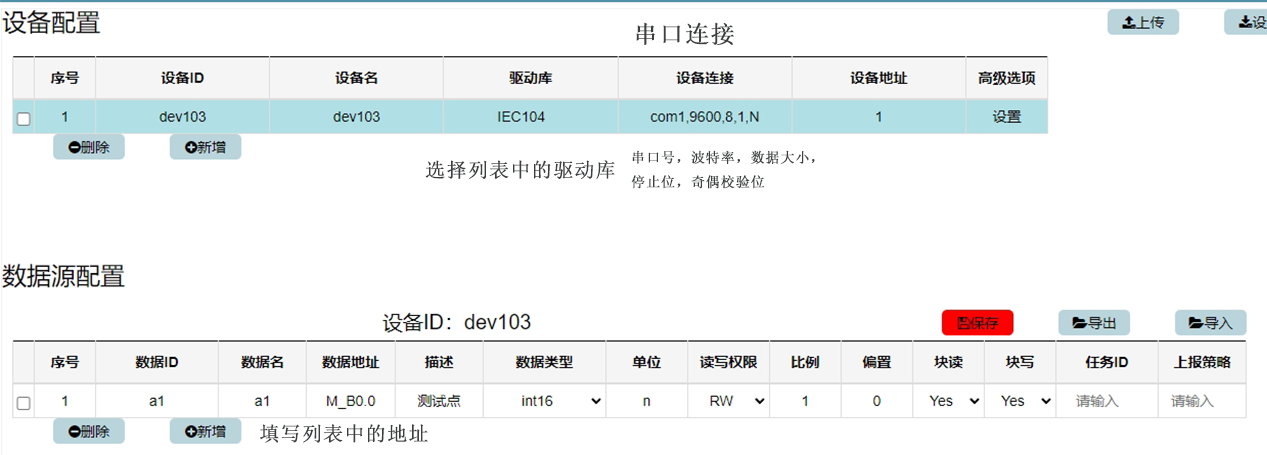Delete data source row with the bottom 删除 button
The width and height of the screenshot is (1267, 455).
coord(89,431)
